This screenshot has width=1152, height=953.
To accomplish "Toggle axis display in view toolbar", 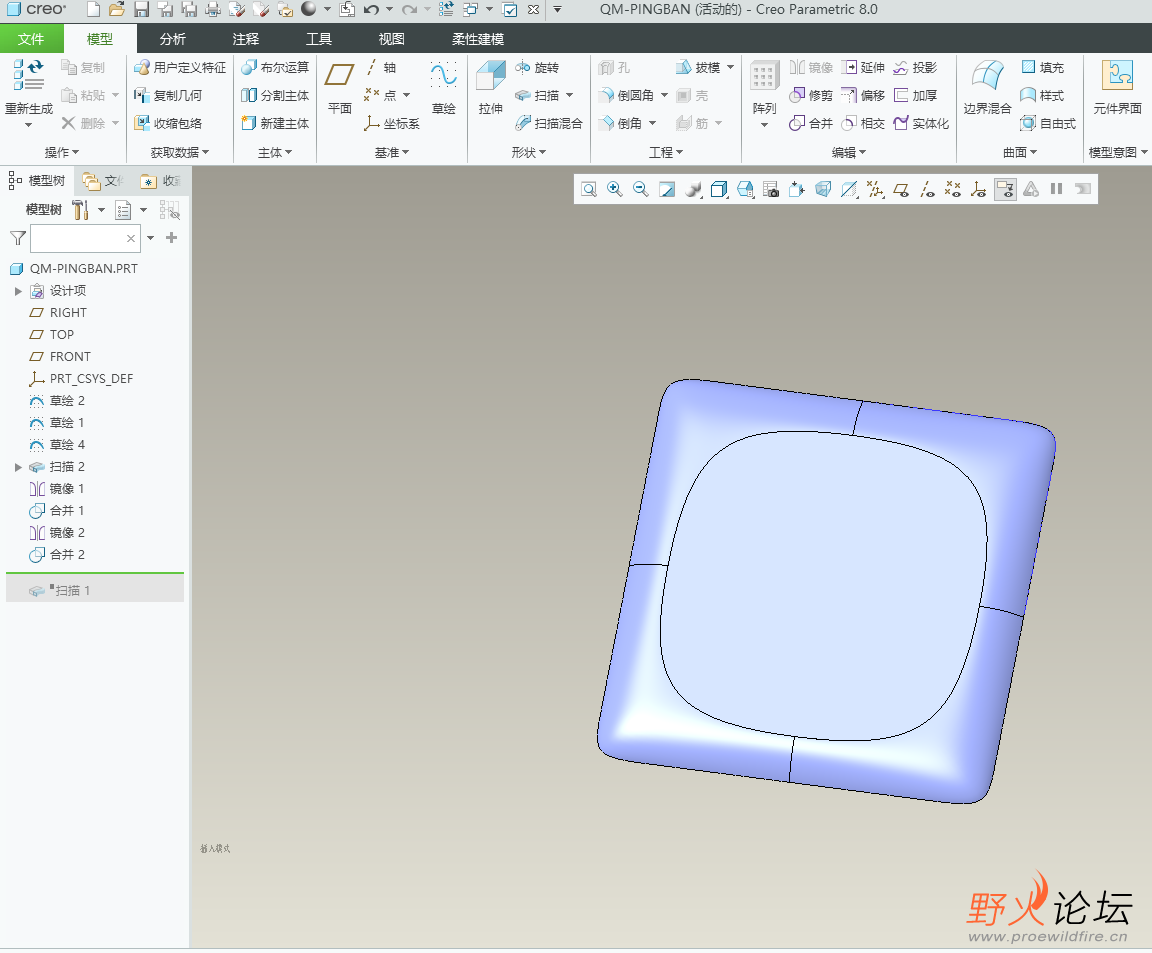I will click(x=927, y=190).
